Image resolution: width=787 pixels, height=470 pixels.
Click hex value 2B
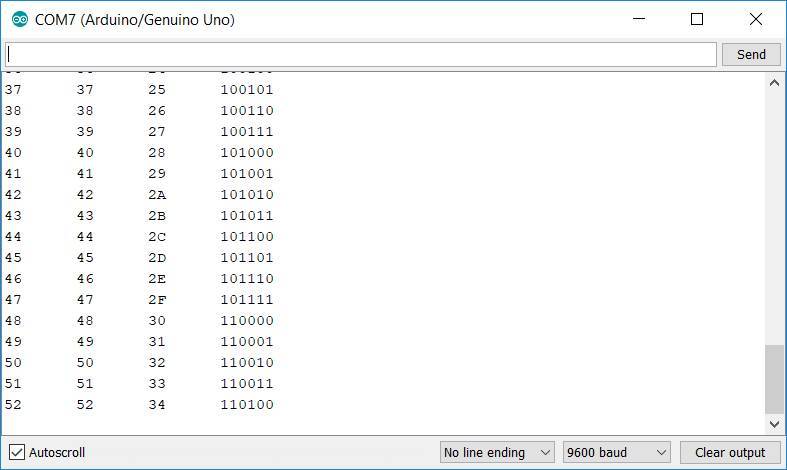[x=157, y=216]
